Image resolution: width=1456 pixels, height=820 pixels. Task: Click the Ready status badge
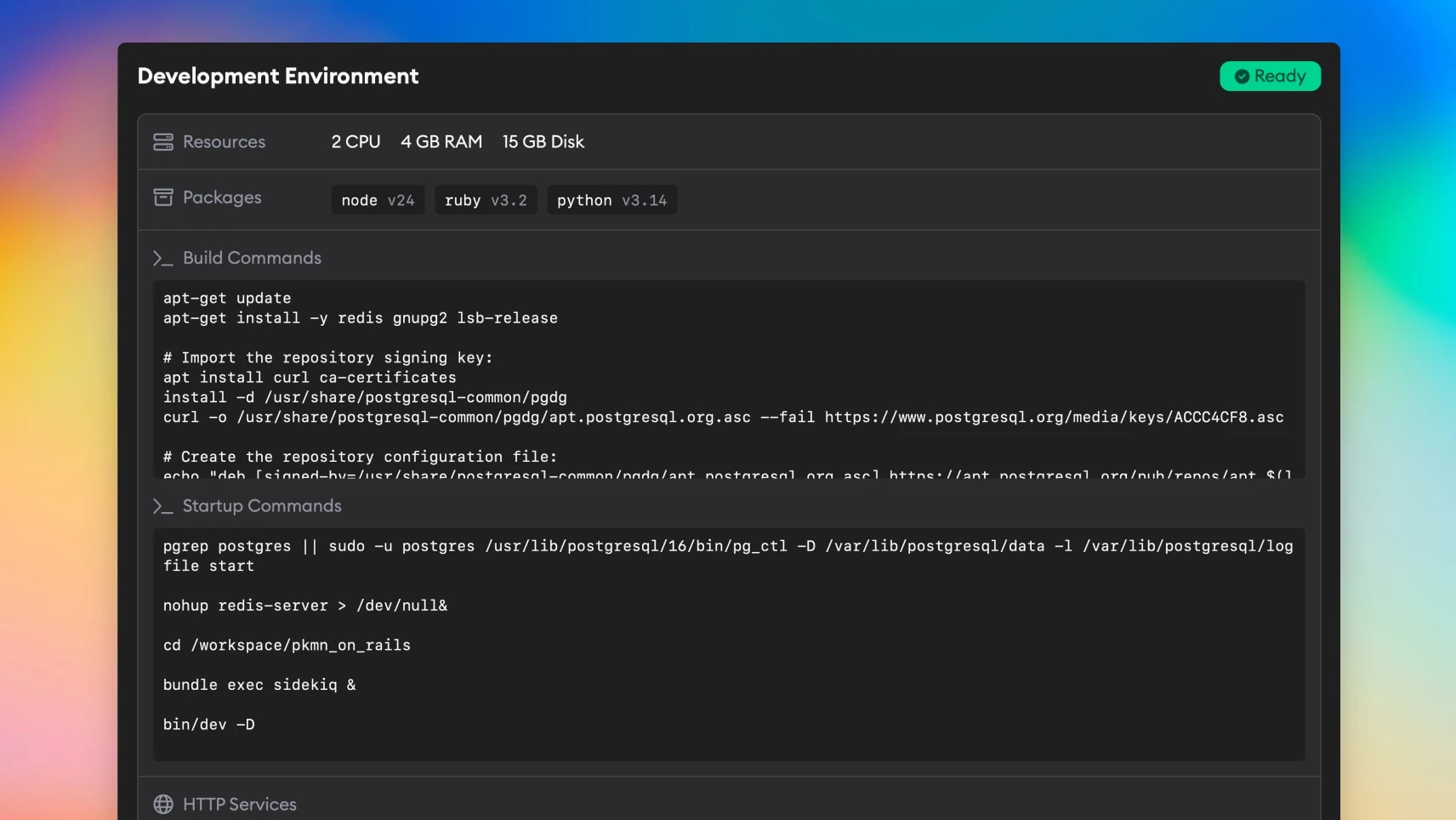coord(1269,76)
